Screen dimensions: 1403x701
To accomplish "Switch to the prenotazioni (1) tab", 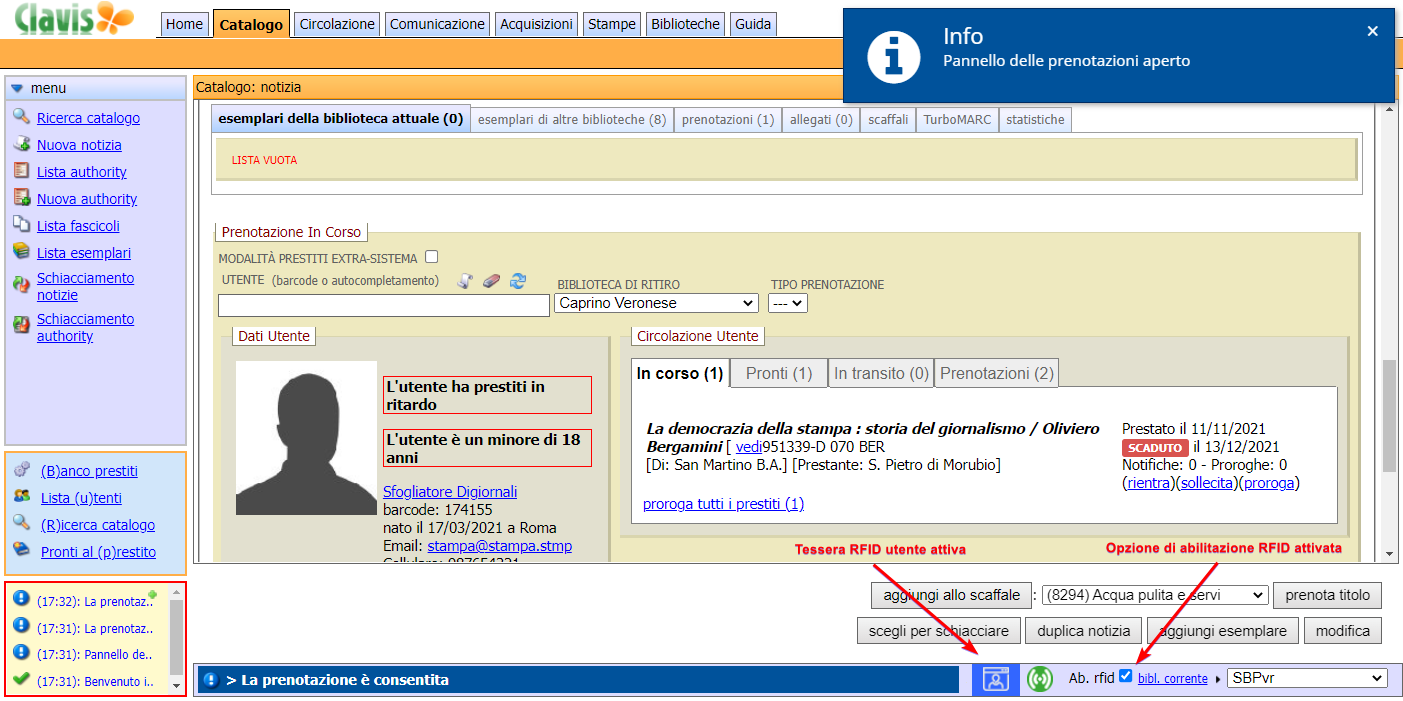I will 727,120.
